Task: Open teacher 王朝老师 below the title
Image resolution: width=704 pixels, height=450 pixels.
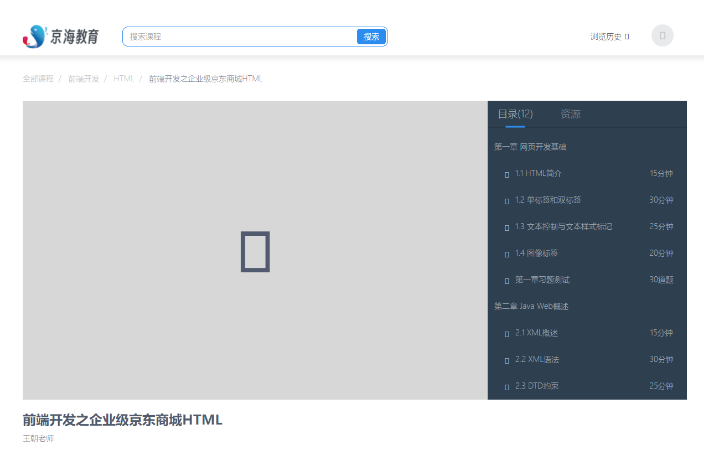Action: click(x=38, y=438)
